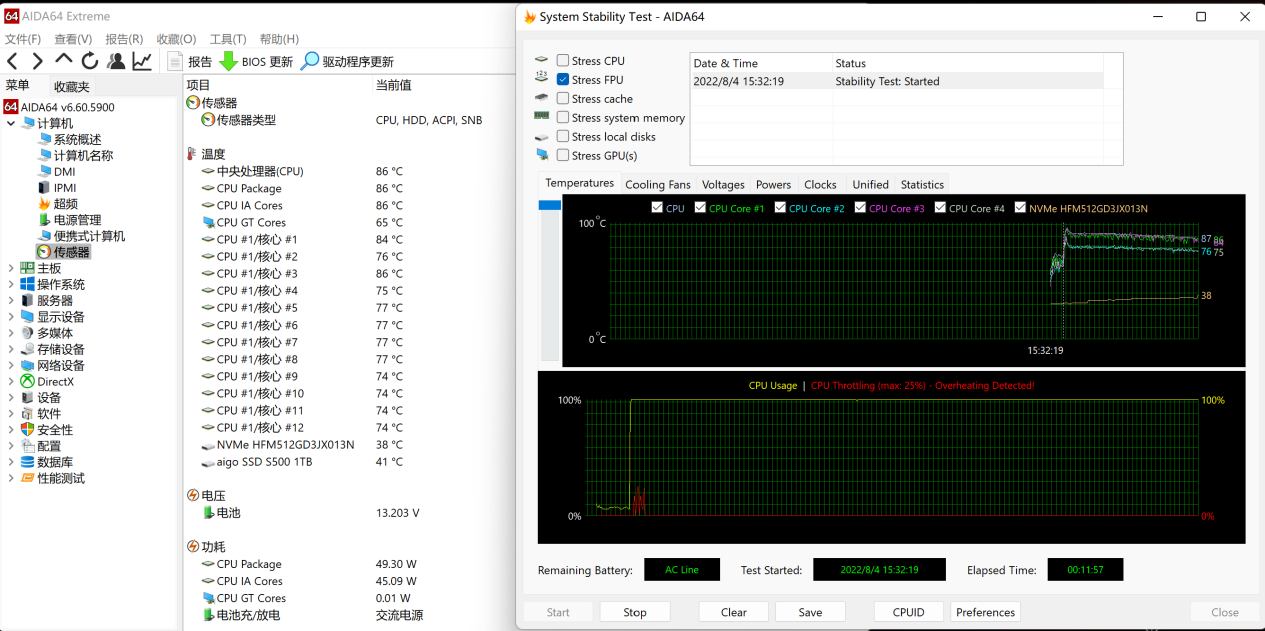Expand the 主板 tree node
The width and height of the screenshot is (1265, 631).
[11, 268]
